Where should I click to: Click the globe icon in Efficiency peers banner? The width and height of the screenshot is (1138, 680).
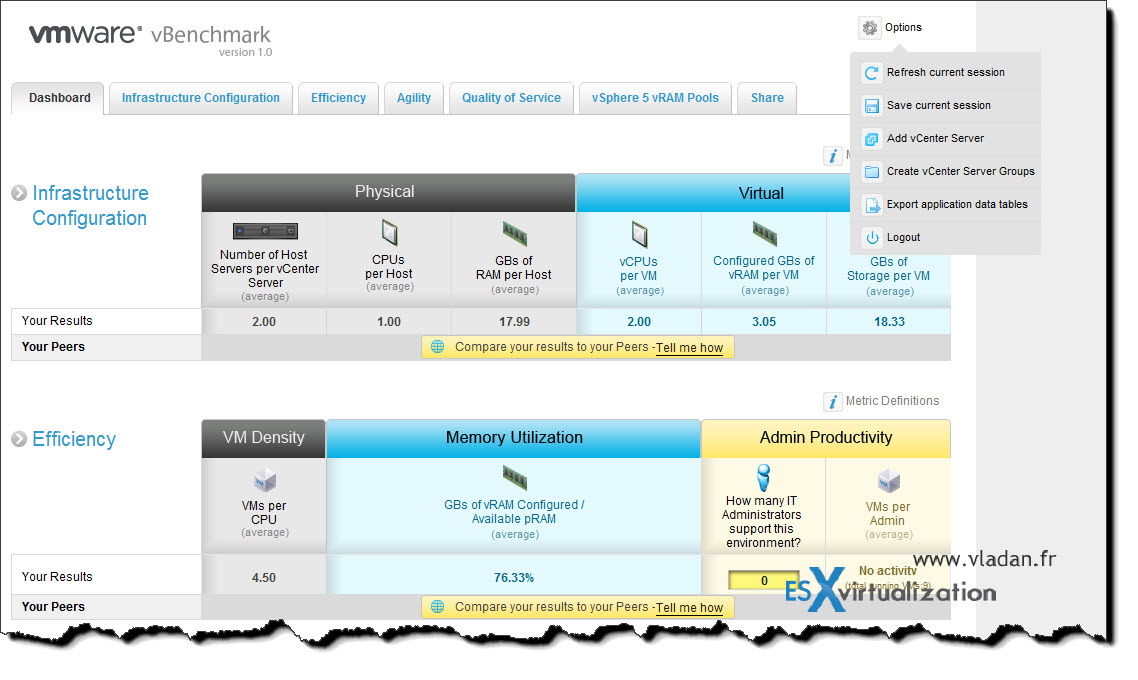click(x=438, y=607)
